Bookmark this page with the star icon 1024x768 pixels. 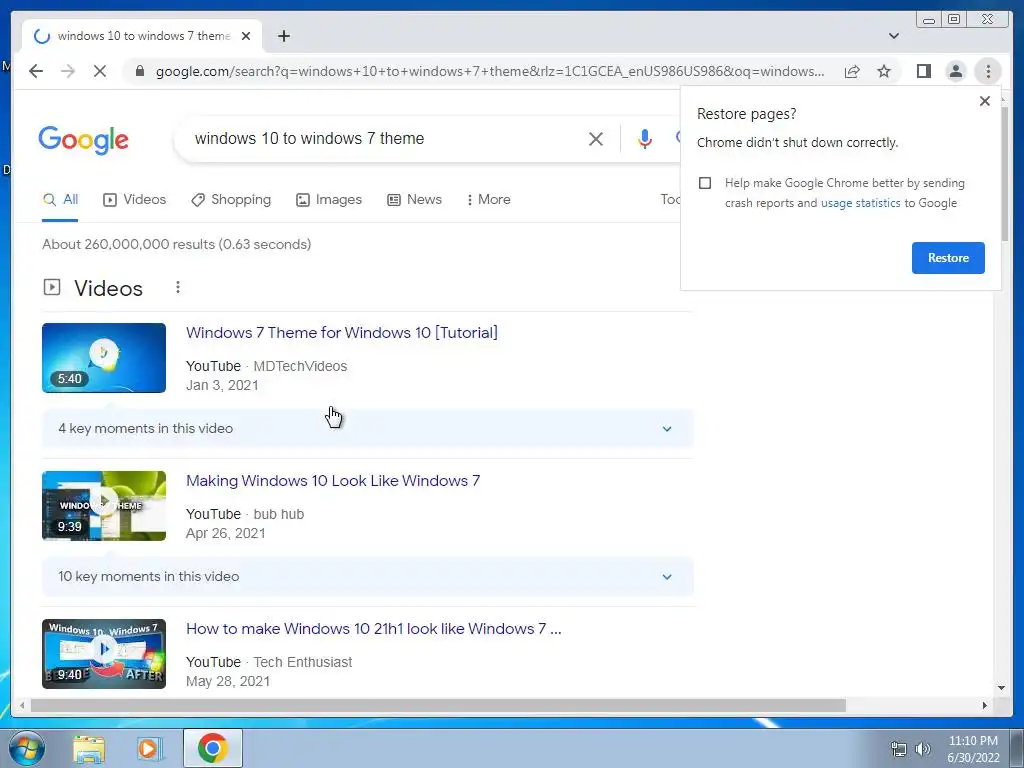coord(884,71)
